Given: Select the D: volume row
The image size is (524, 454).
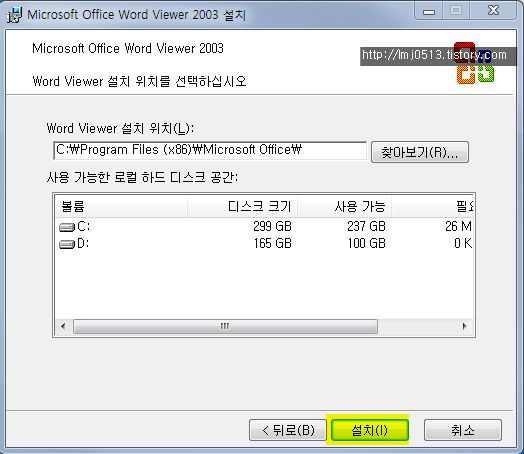Looking at the screenshot, I should pyautogui.click(x=264, y=244).
